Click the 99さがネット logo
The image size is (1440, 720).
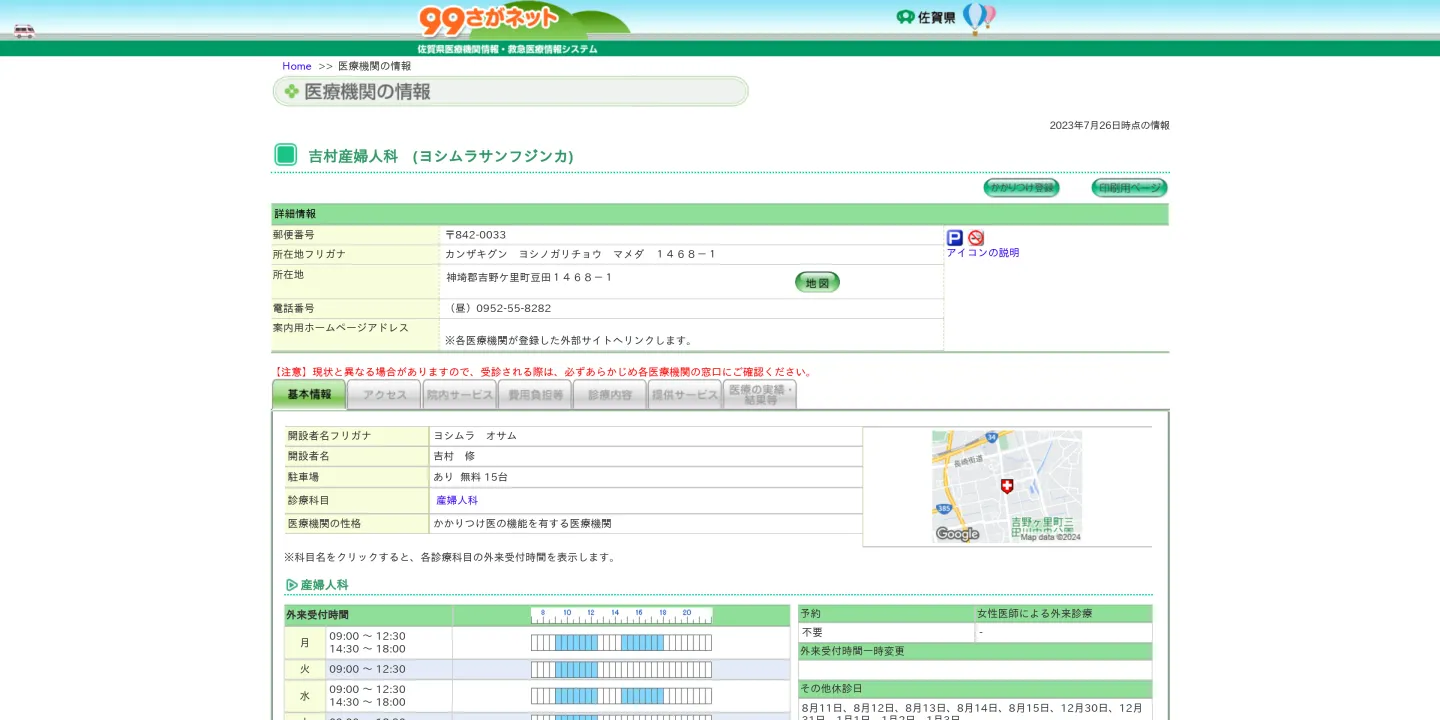coord(489,21)
